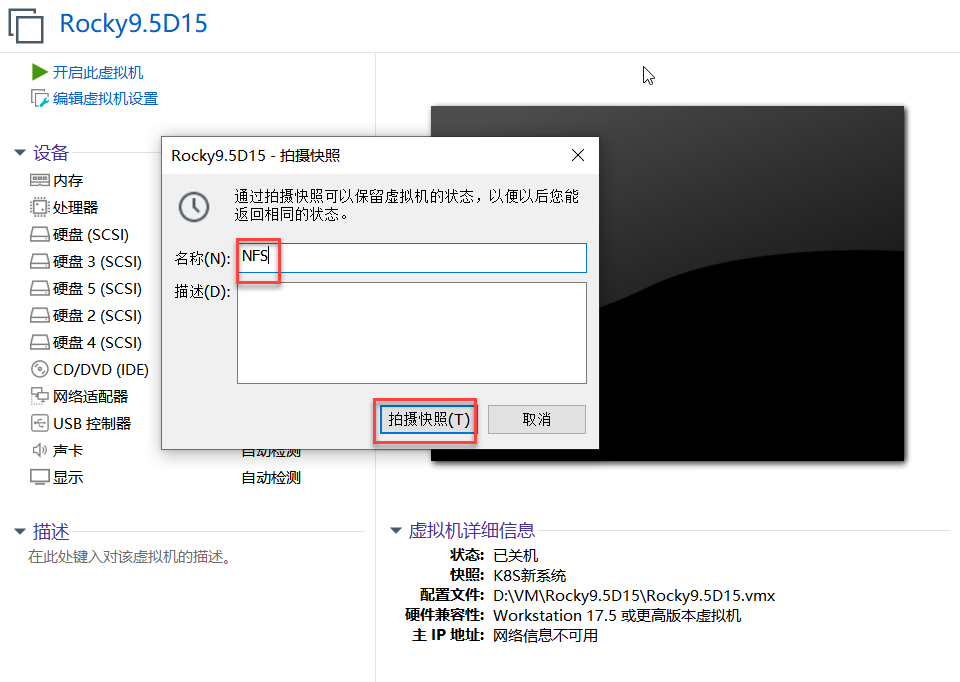This screenshot has height=682, width=960.
Task: Focus the 名称 snapshot name field
Action: point(412,257)
